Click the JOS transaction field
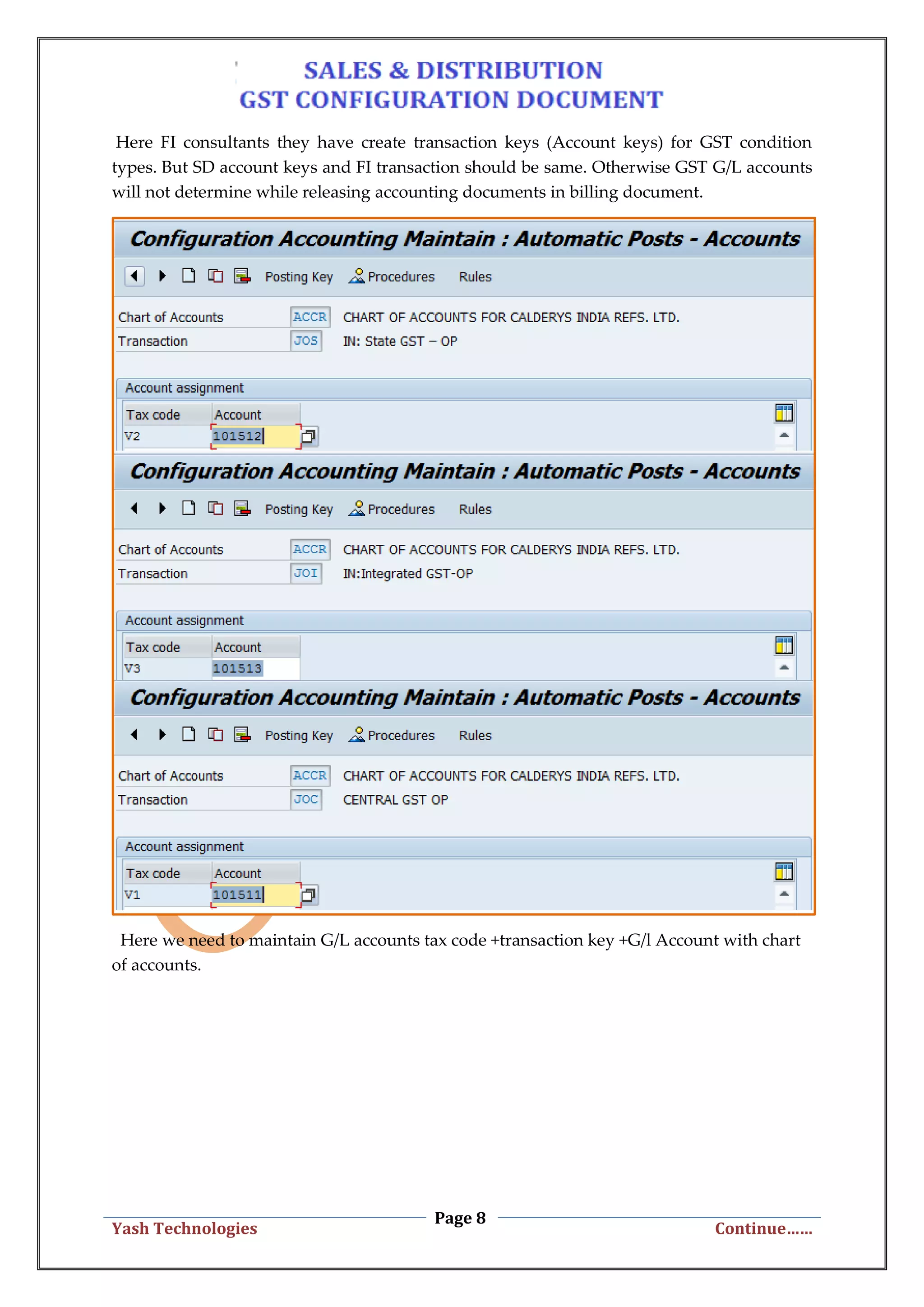Viewport: 924px width, 1307px height. 306,341
